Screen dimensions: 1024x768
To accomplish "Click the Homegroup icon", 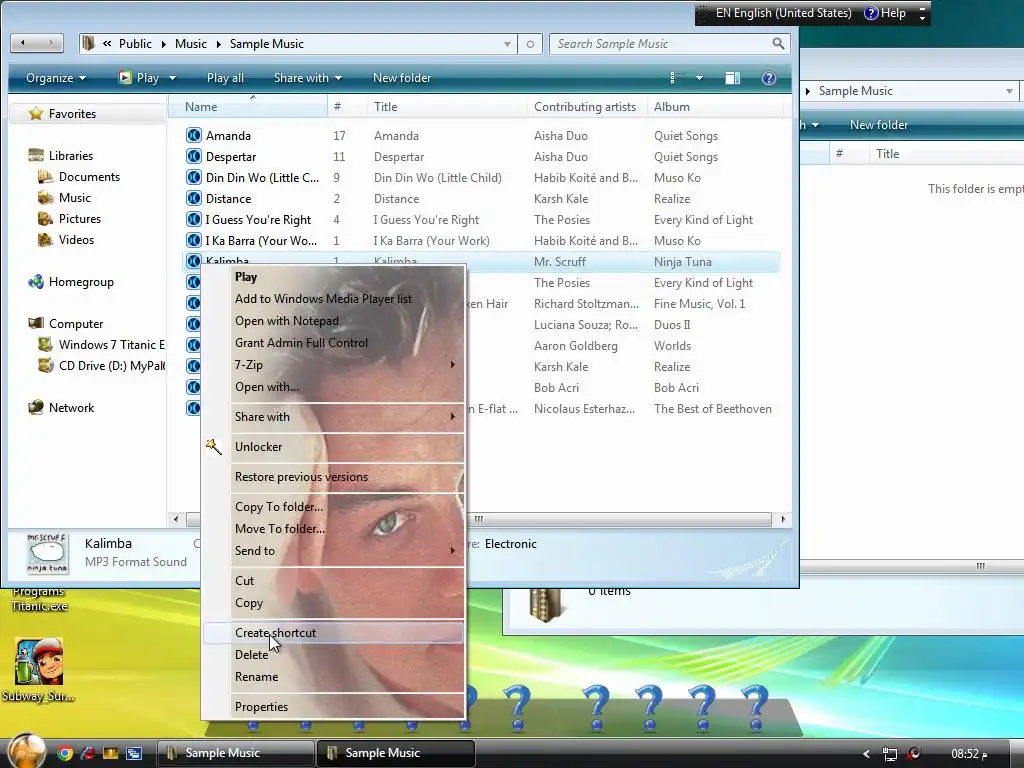I will (36, 281).
